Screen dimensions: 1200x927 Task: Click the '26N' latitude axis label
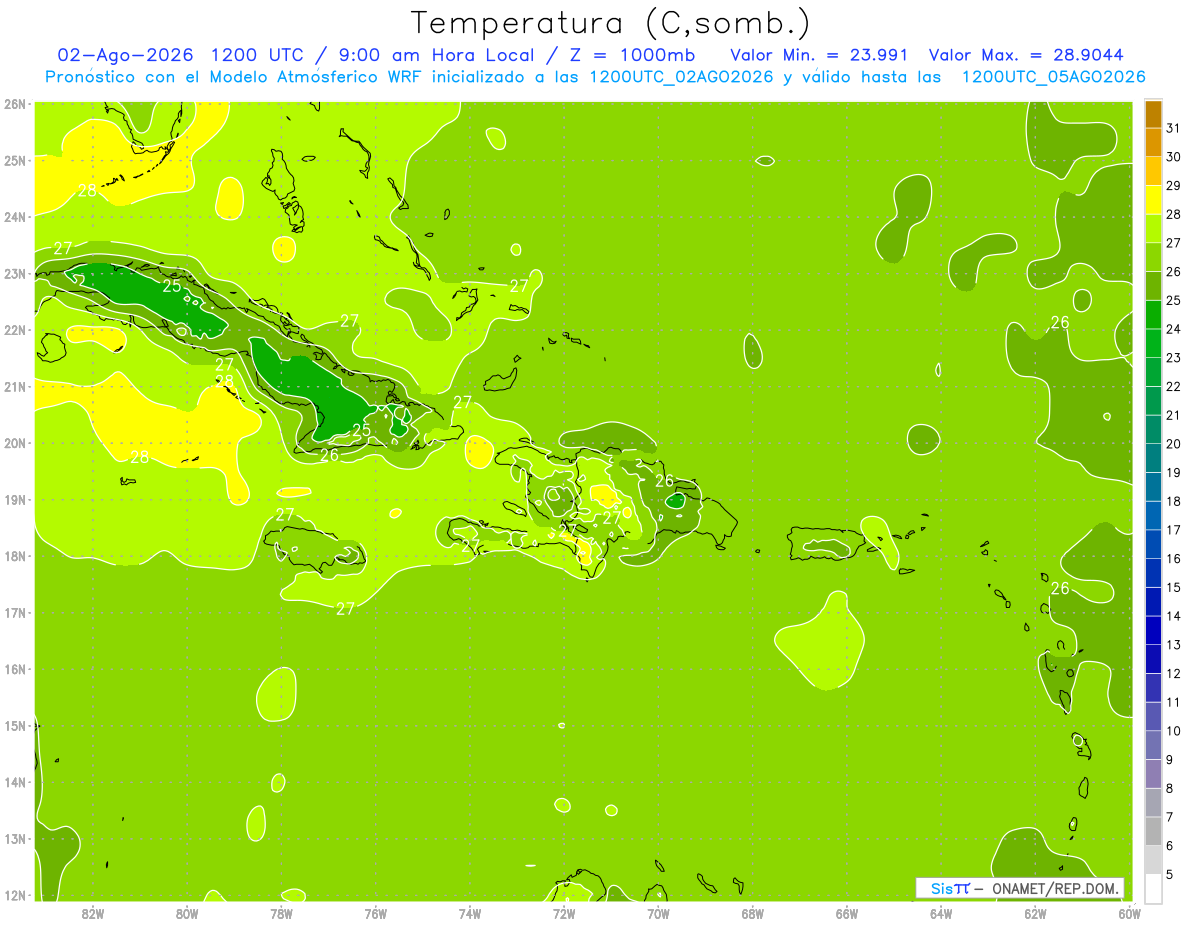coord(14,103)
